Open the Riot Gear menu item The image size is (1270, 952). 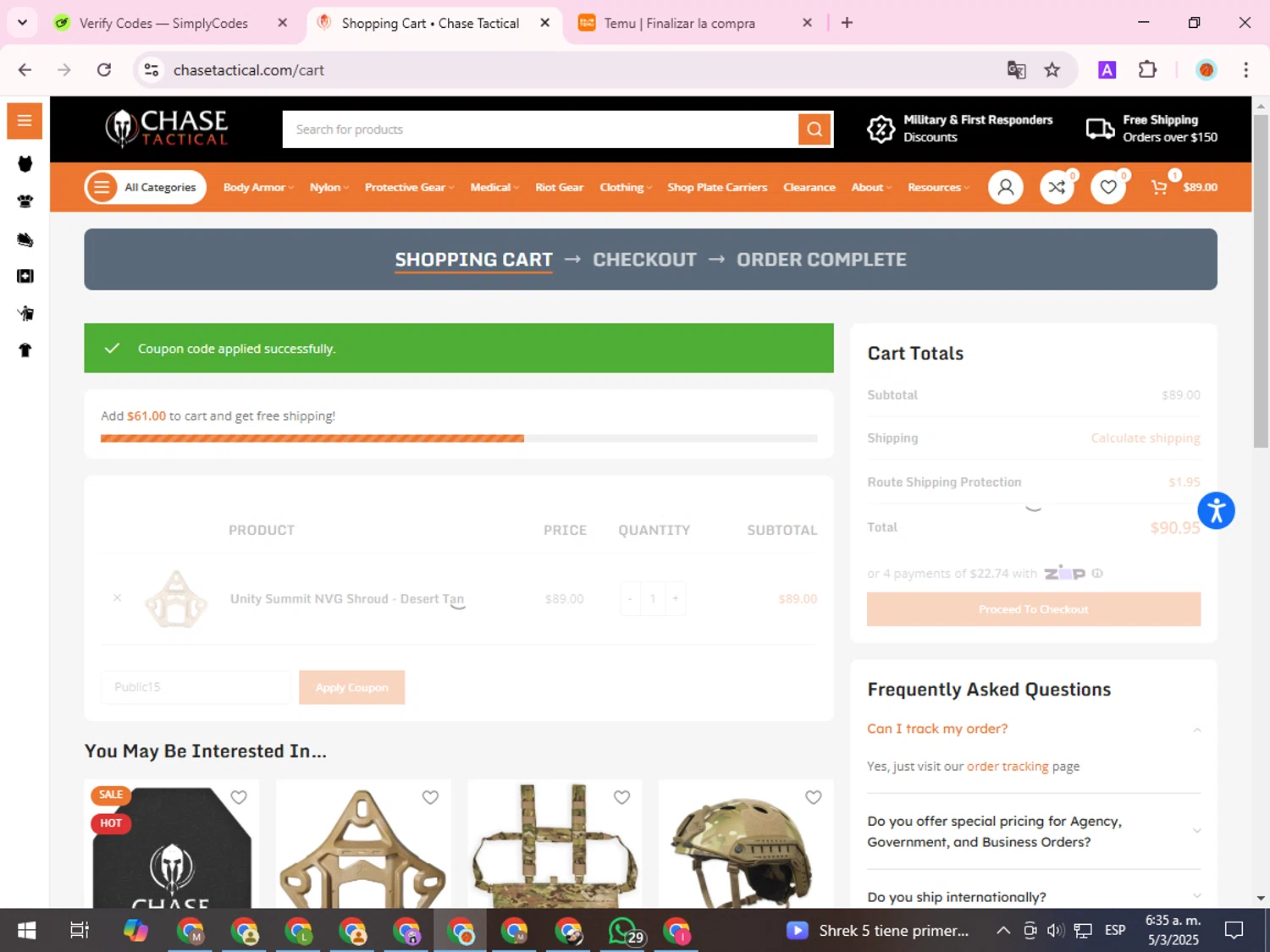[559, 187]
